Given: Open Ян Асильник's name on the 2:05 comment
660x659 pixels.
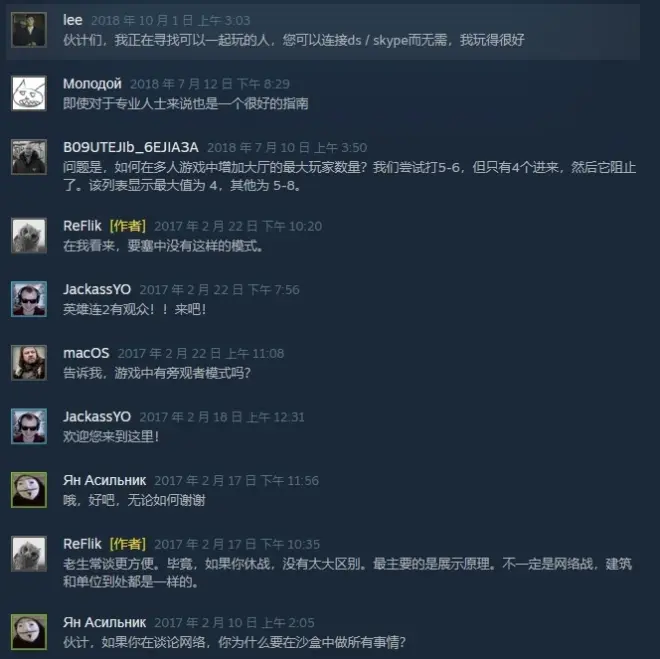Looking at the screenshot, I should tap(104, 622).
